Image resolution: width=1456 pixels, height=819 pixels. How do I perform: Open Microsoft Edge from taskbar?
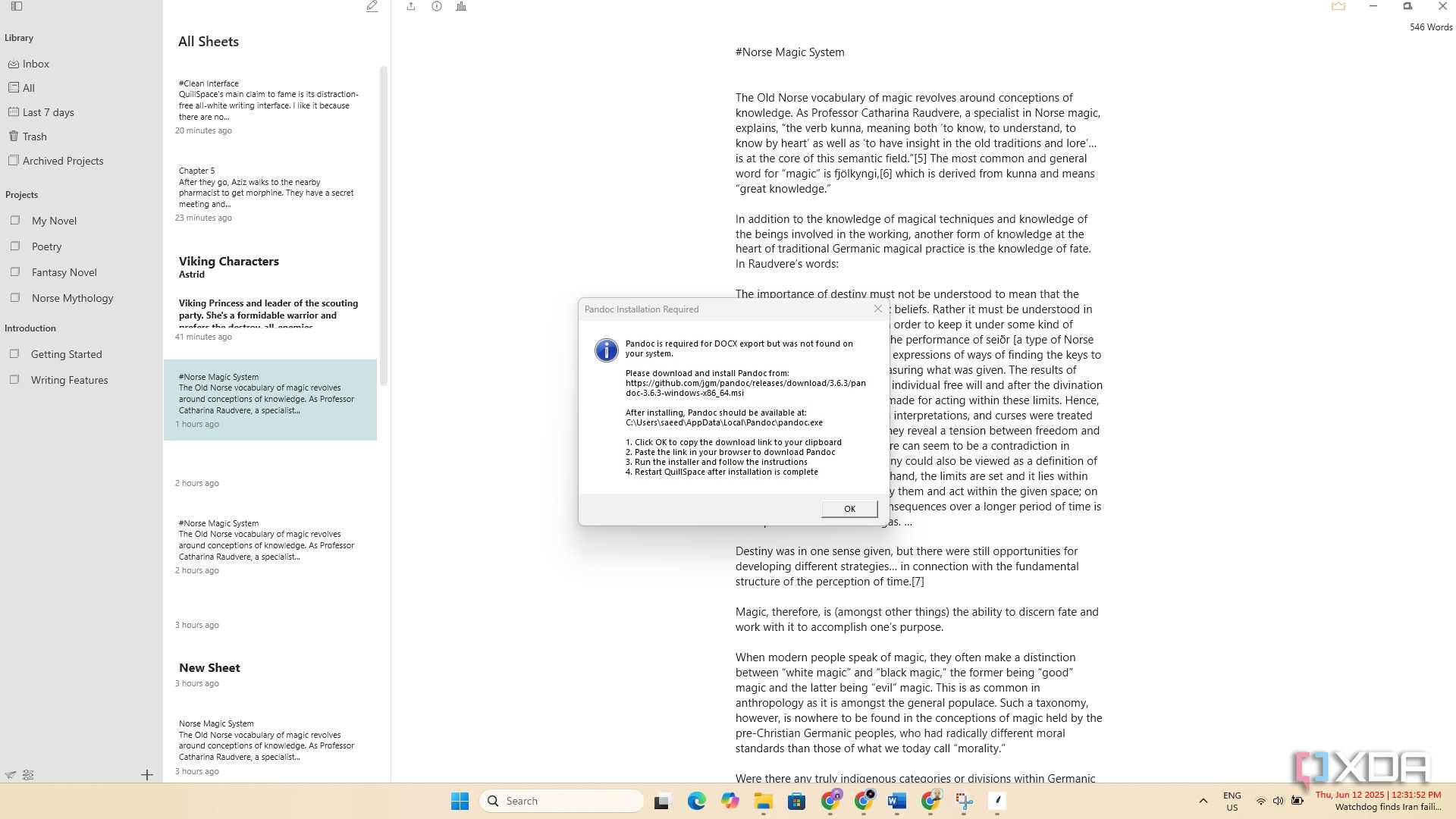tap(696, 801)
